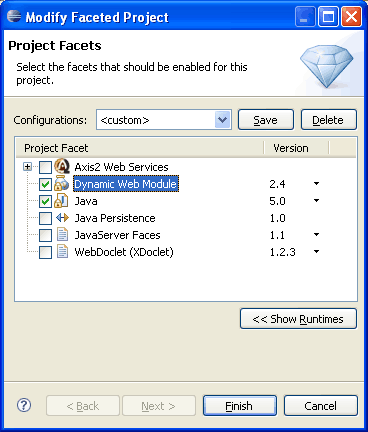Open Dynamic Web Module version dropdown arrow

(x=316, y=184)
